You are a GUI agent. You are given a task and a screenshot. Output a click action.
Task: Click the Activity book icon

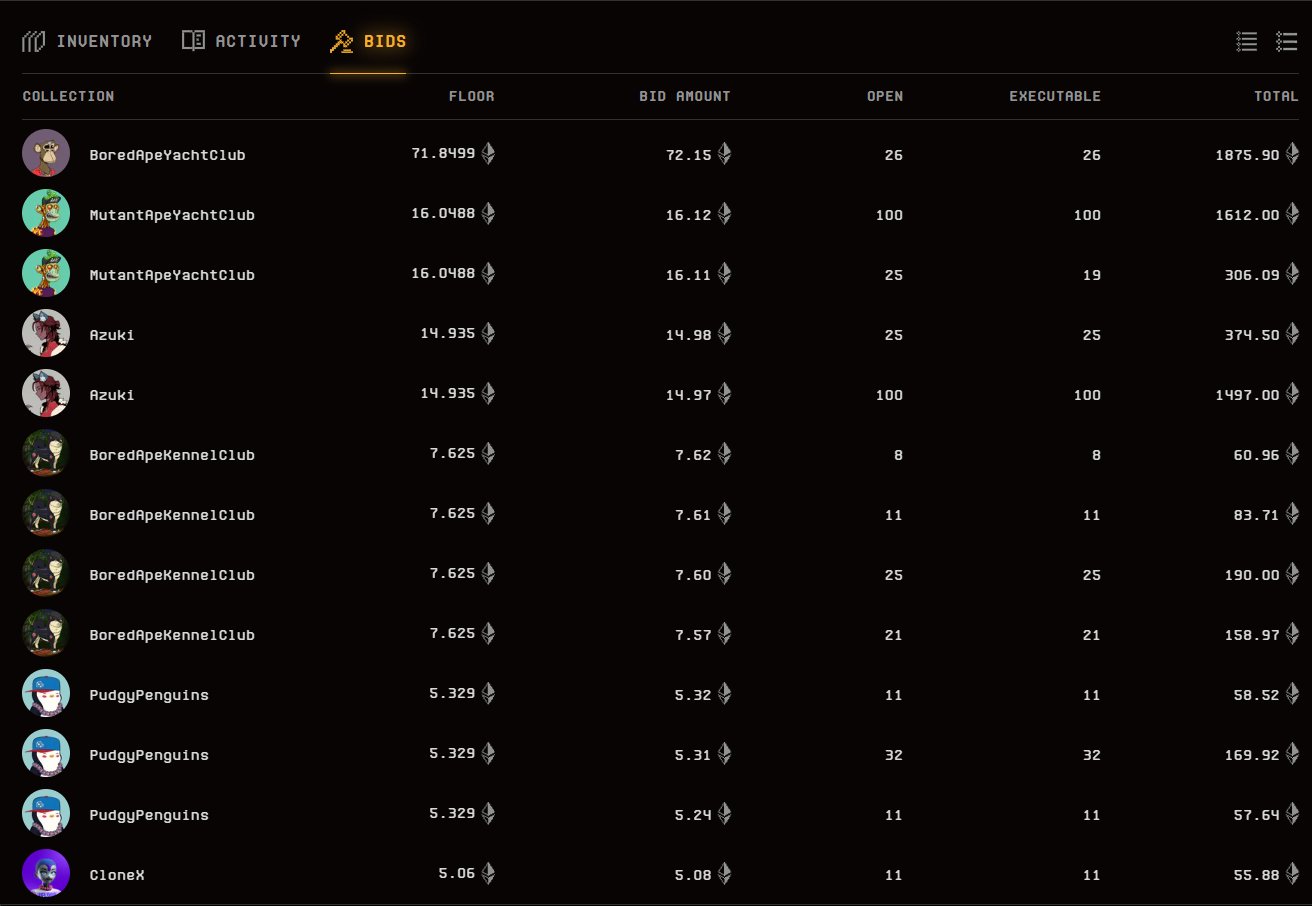pos(193,41)
